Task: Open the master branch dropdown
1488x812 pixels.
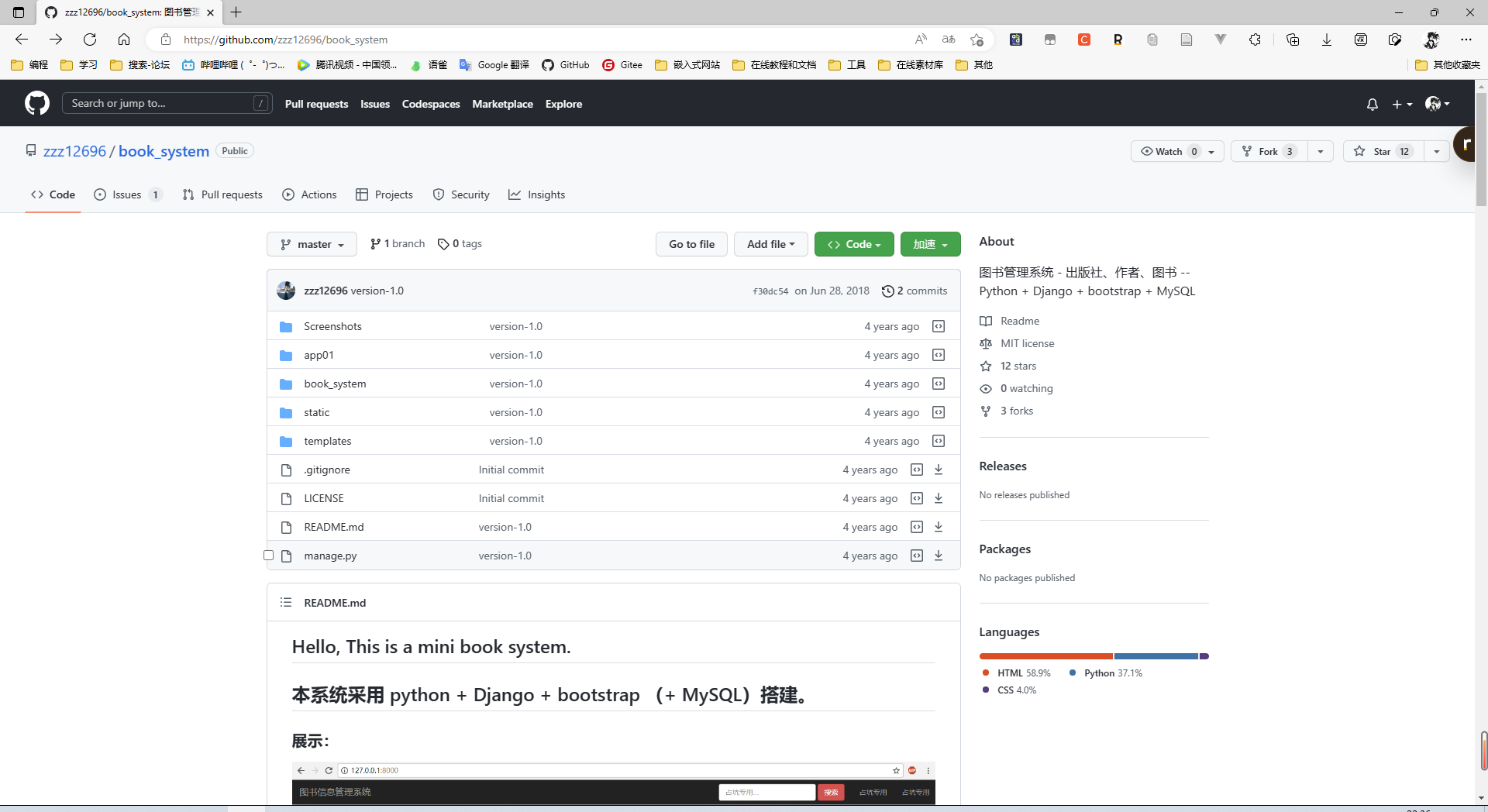Action: click(x=312, y=244)
